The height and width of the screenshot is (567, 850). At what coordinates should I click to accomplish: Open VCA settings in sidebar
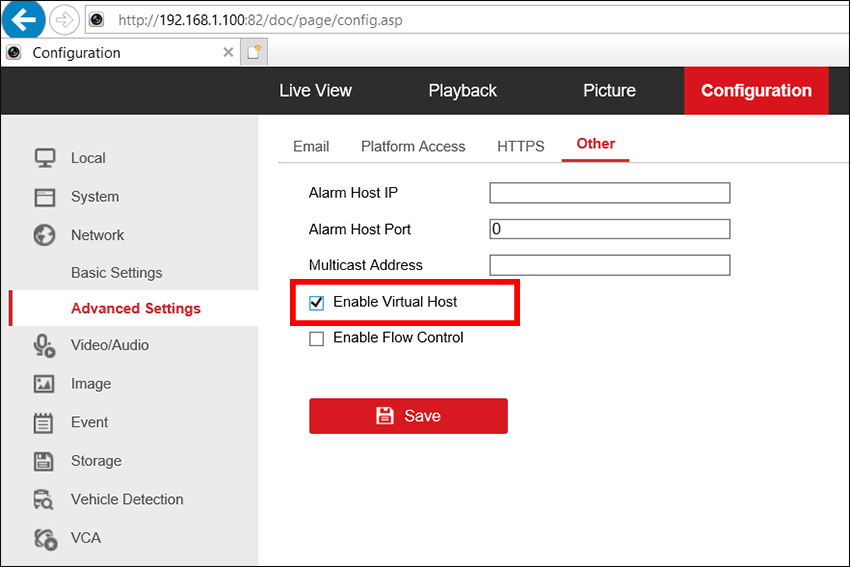pyautogui.click(x=86, y=538)
